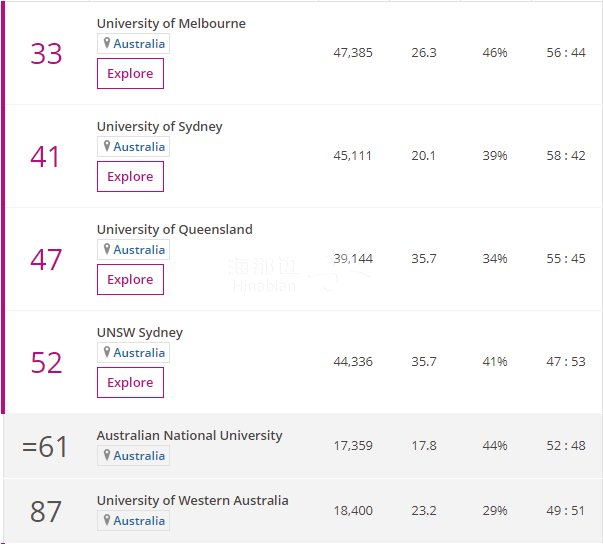This screenshot has height=544, width=603.
Task: Click the student count 39,144
Action: pos(353,259)
